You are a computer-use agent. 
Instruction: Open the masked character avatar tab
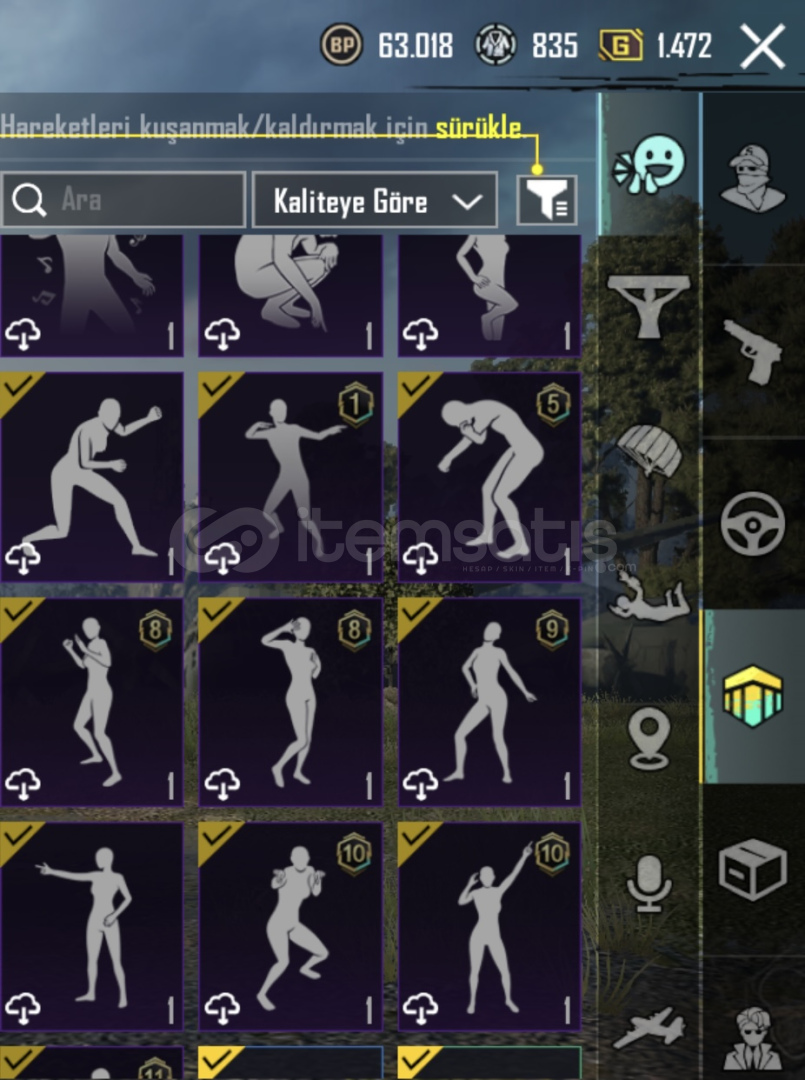click(x=752, y=178)
